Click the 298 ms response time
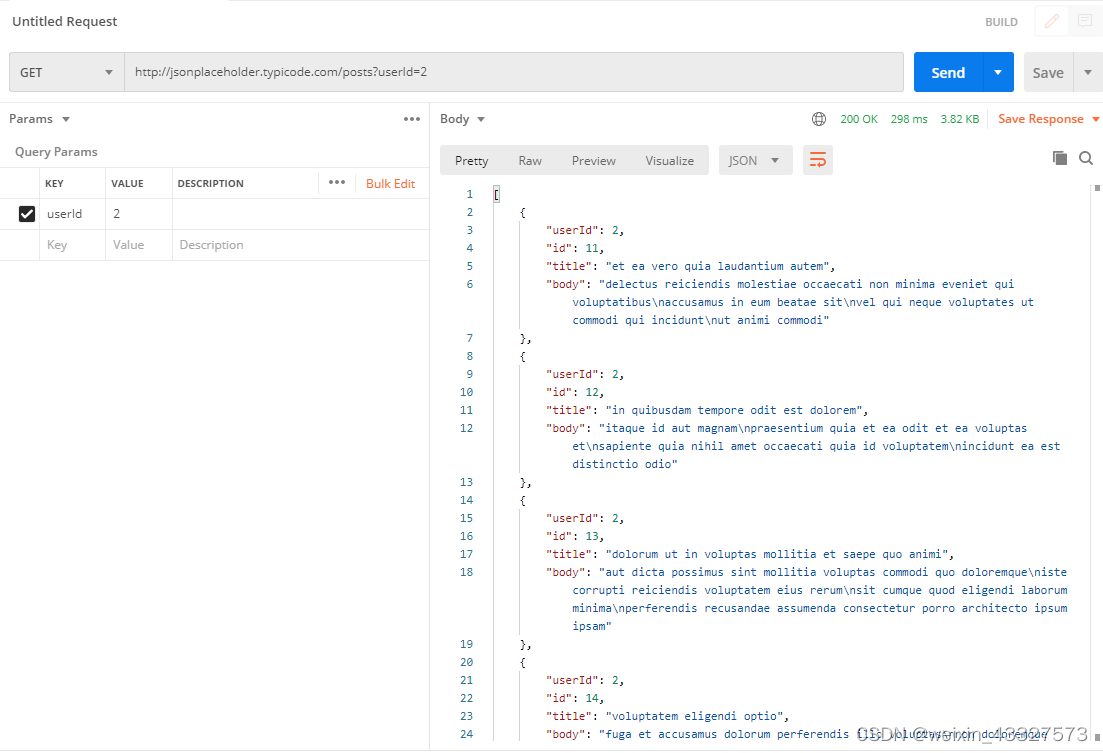1103x753 pixels. tap(909, 119)
